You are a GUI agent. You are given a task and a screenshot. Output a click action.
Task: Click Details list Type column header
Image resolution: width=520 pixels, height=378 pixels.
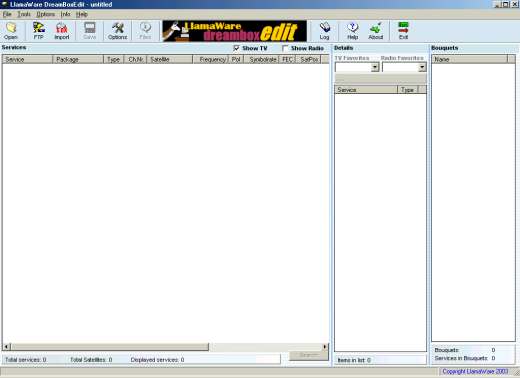[408, 90]
